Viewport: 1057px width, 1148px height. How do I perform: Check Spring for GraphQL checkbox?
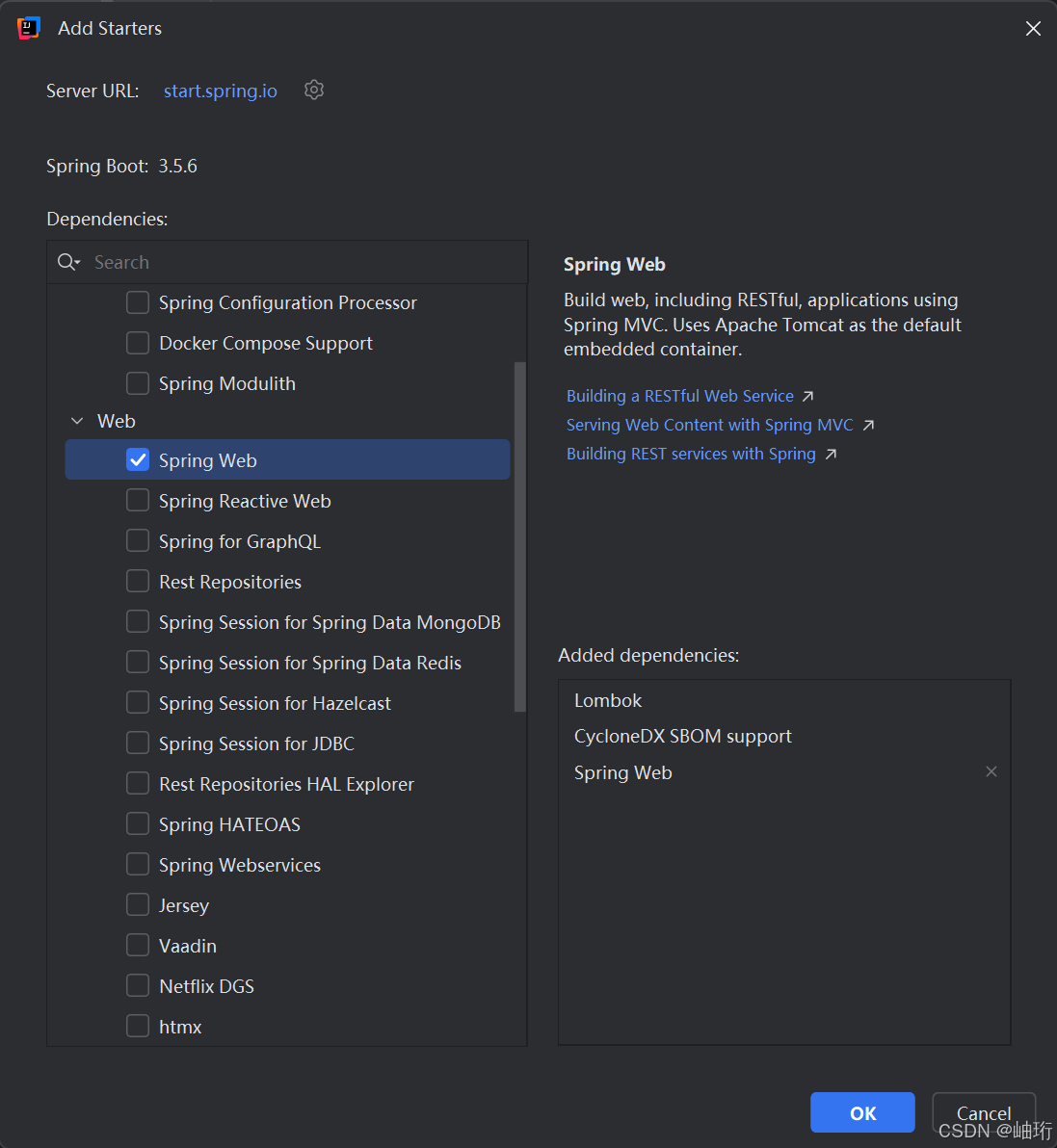[x=138, y=540]
